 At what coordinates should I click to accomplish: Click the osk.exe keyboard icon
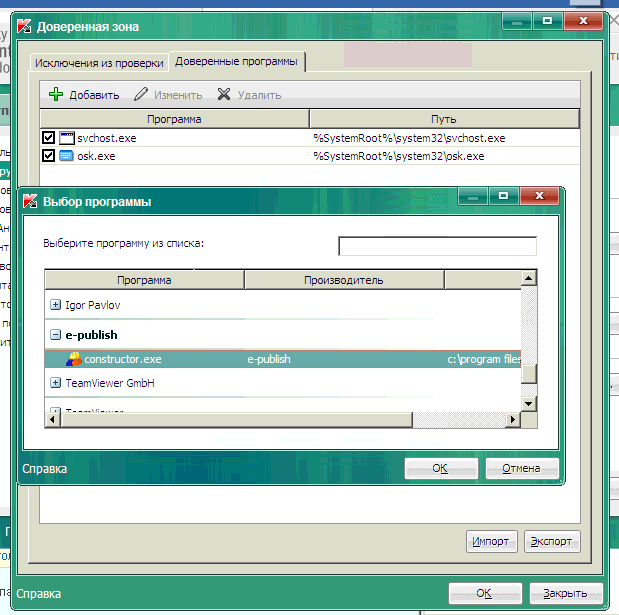pyautogui.click(x=67, y=156)
